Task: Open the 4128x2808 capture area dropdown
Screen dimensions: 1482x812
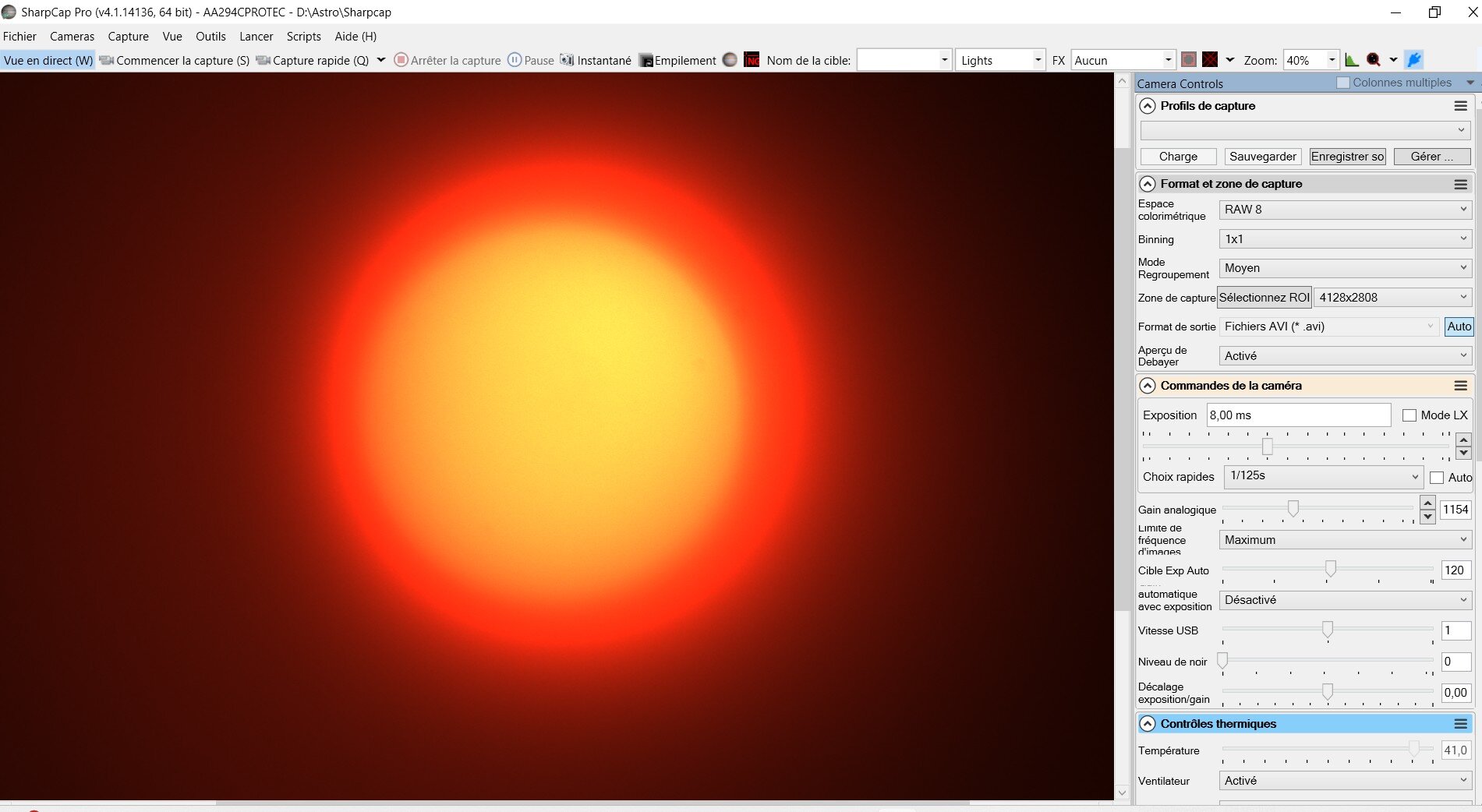Action: 1393,298
